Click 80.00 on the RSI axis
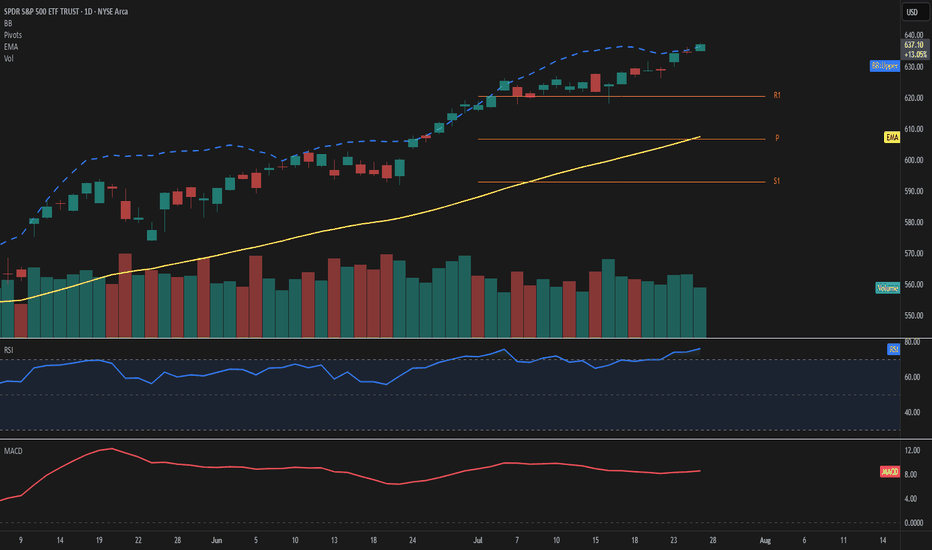 pyautogui.click(x=912, y=342)
